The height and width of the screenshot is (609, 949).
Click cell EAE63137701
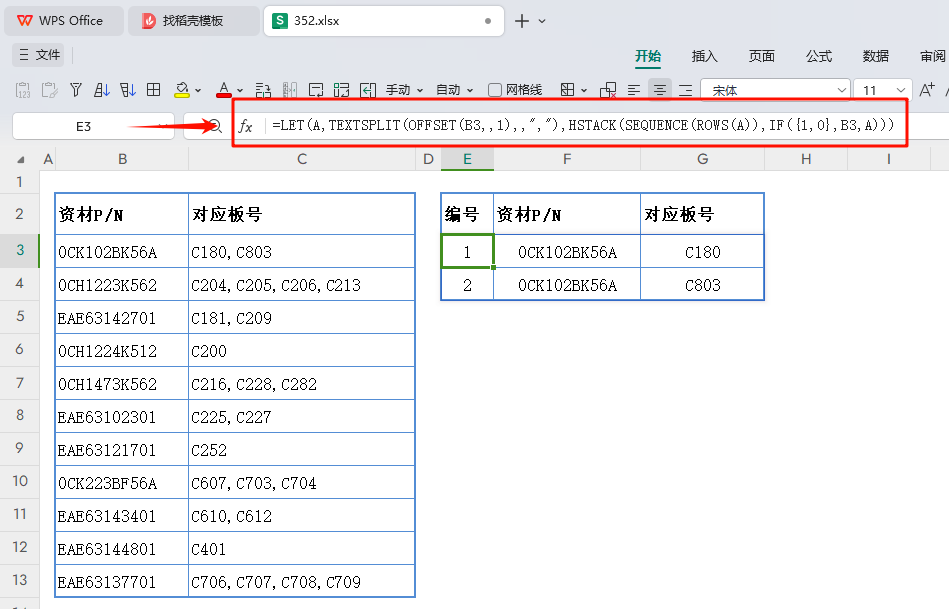(x=122, y=582)
